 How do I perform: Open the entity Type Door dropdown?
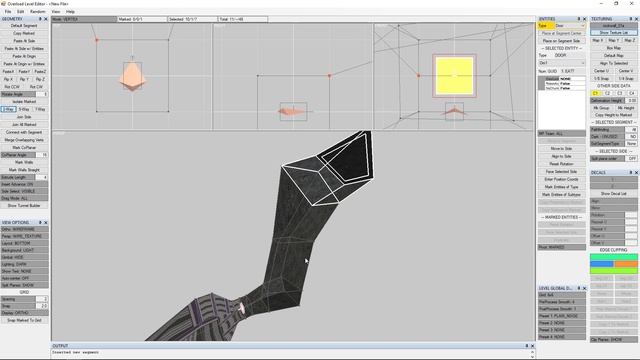pos(570,26)
